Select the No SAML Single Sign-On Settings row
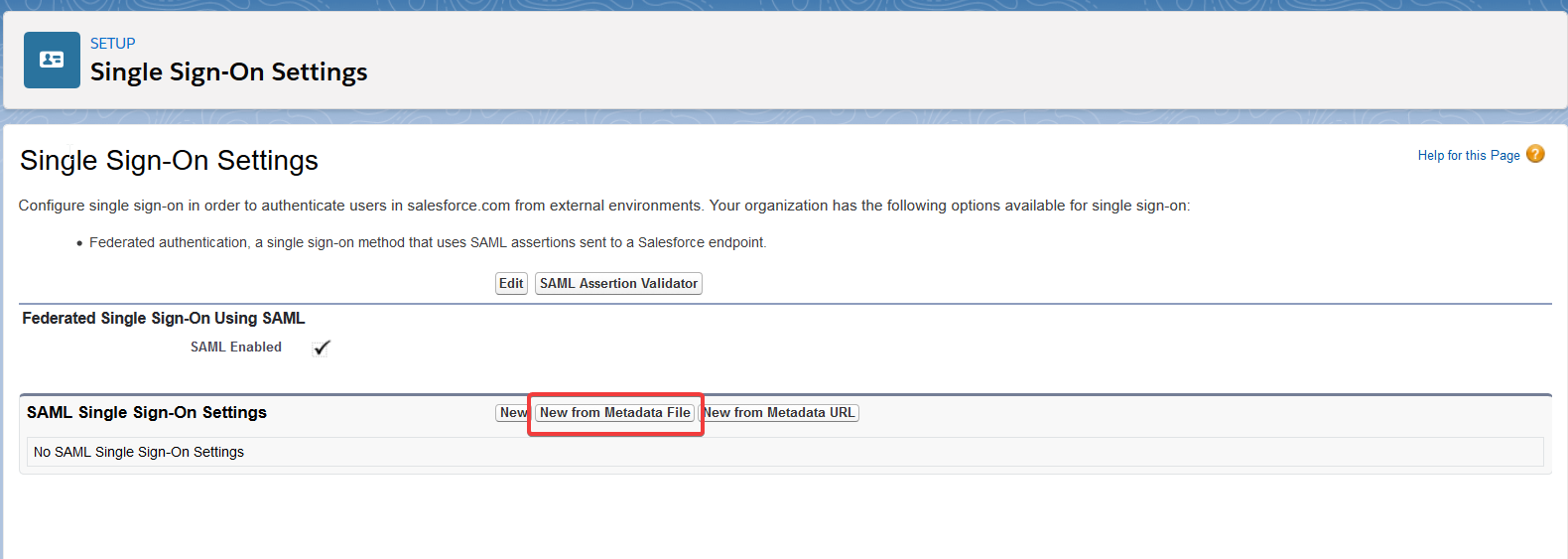The height and width of the screenshot is (559, 1568). (x=139, y=453)
